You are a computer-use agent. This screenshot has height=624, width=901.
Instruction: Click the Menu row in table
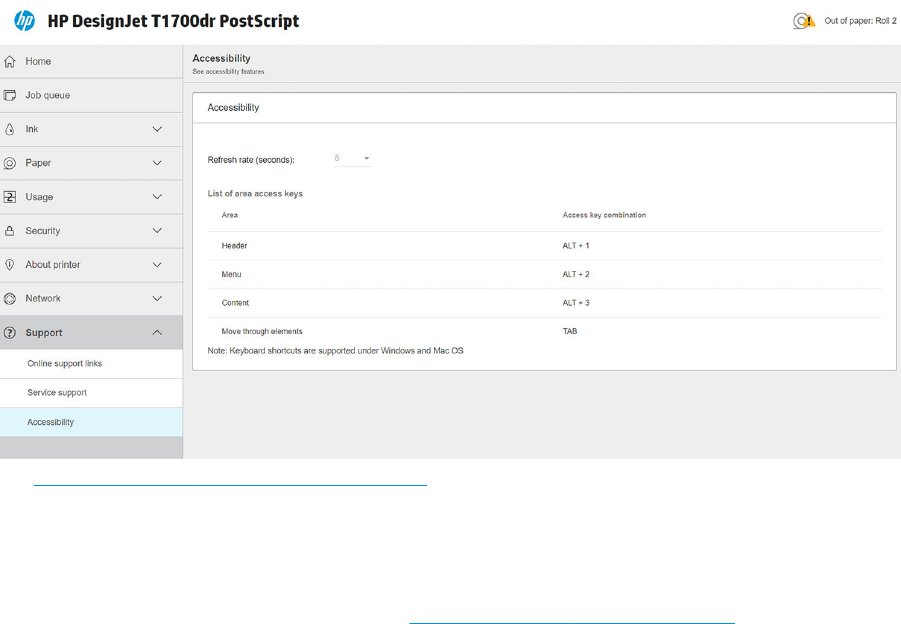(544, 275)
